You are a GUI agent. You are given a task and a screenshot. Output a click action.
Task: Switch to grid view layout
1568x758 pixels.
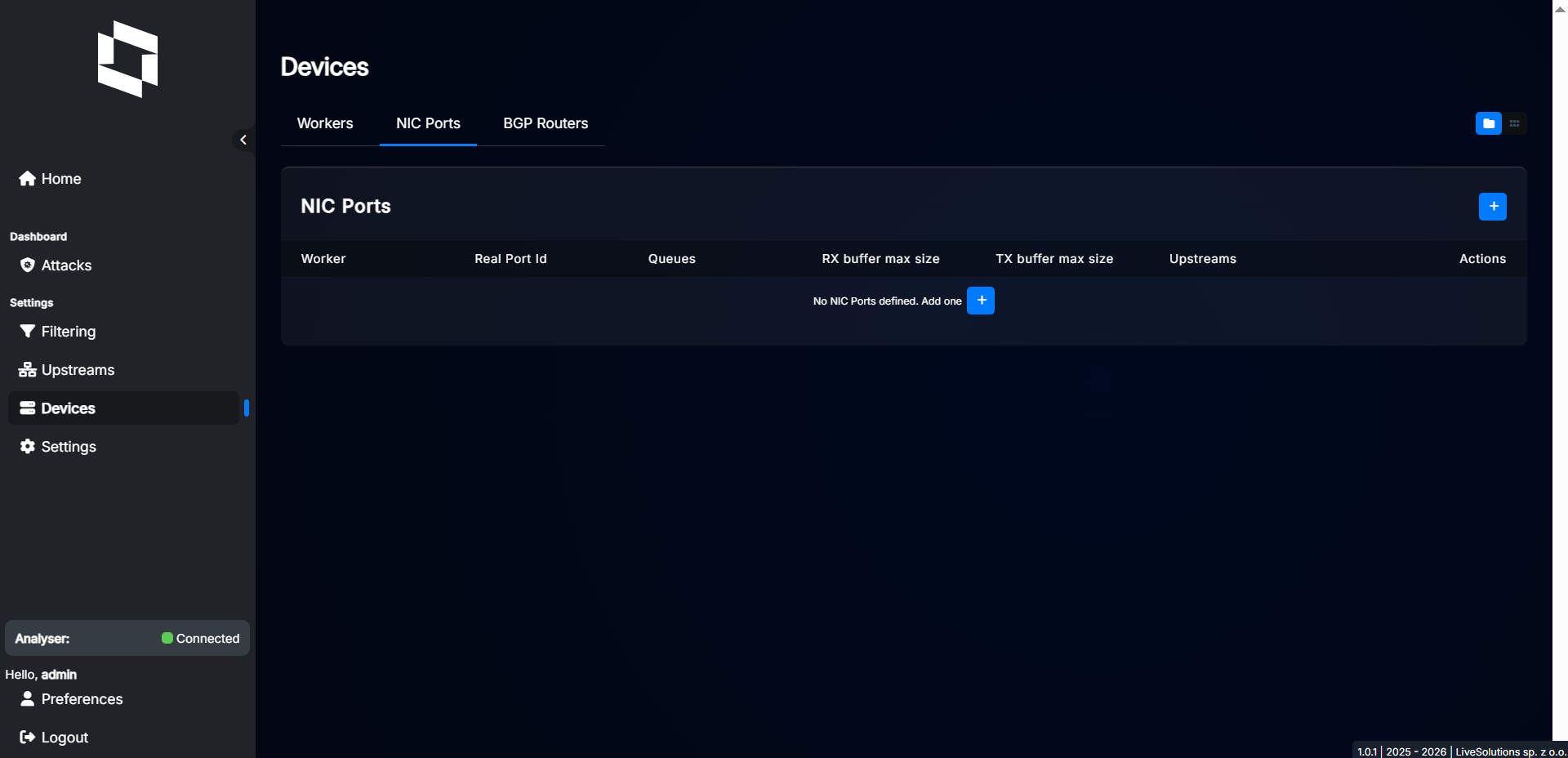click(1515, 123)
